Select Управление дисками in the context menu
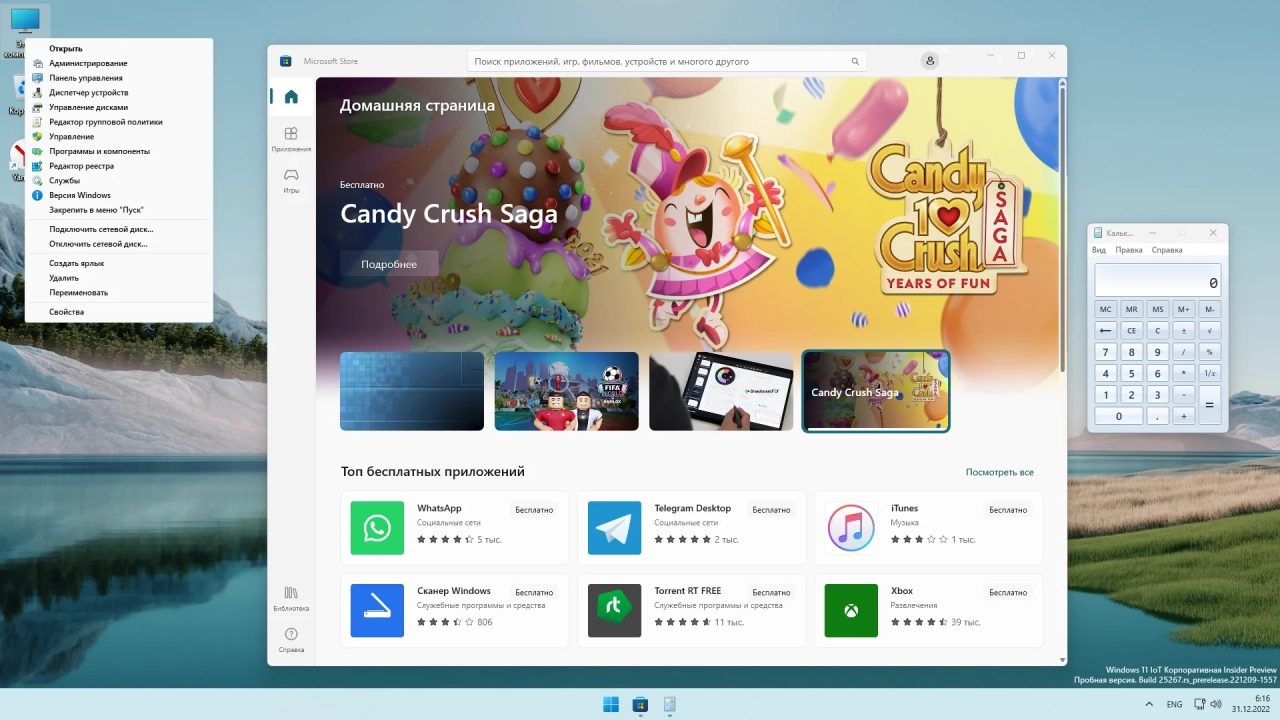1280x720 pixels. tap(119, 107)
